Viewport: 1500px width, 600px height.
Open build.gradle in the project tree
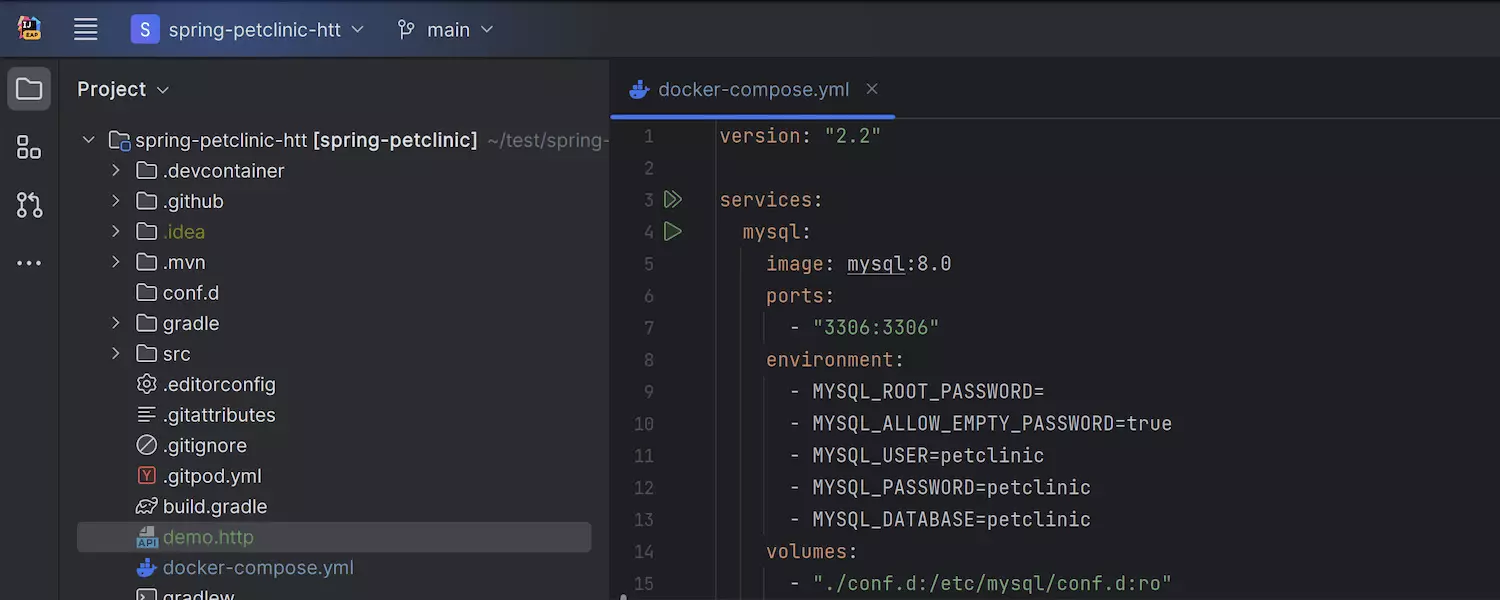pyautogui.click(x=214, y=507)
